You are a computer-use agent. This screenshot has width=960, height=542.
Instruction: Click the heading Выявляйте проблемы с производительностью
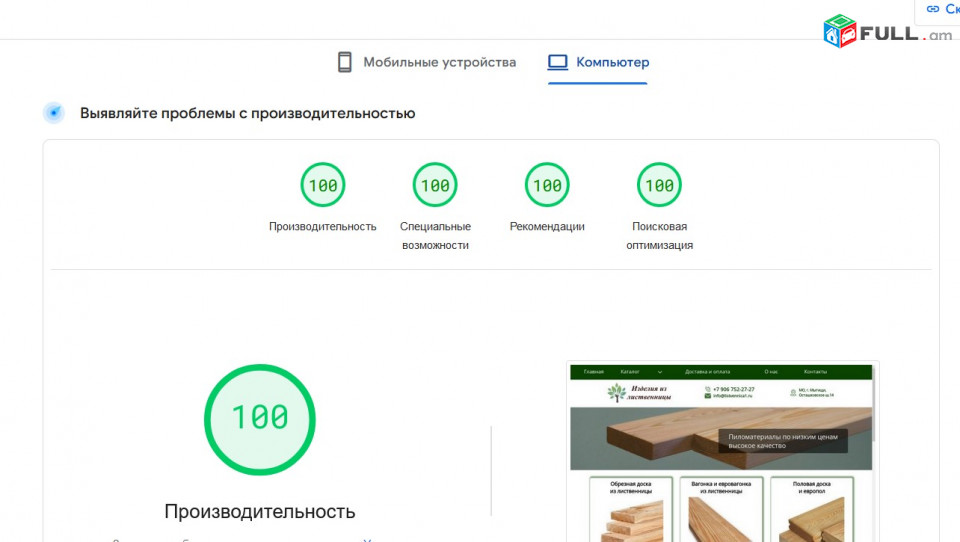coord(247,113)
